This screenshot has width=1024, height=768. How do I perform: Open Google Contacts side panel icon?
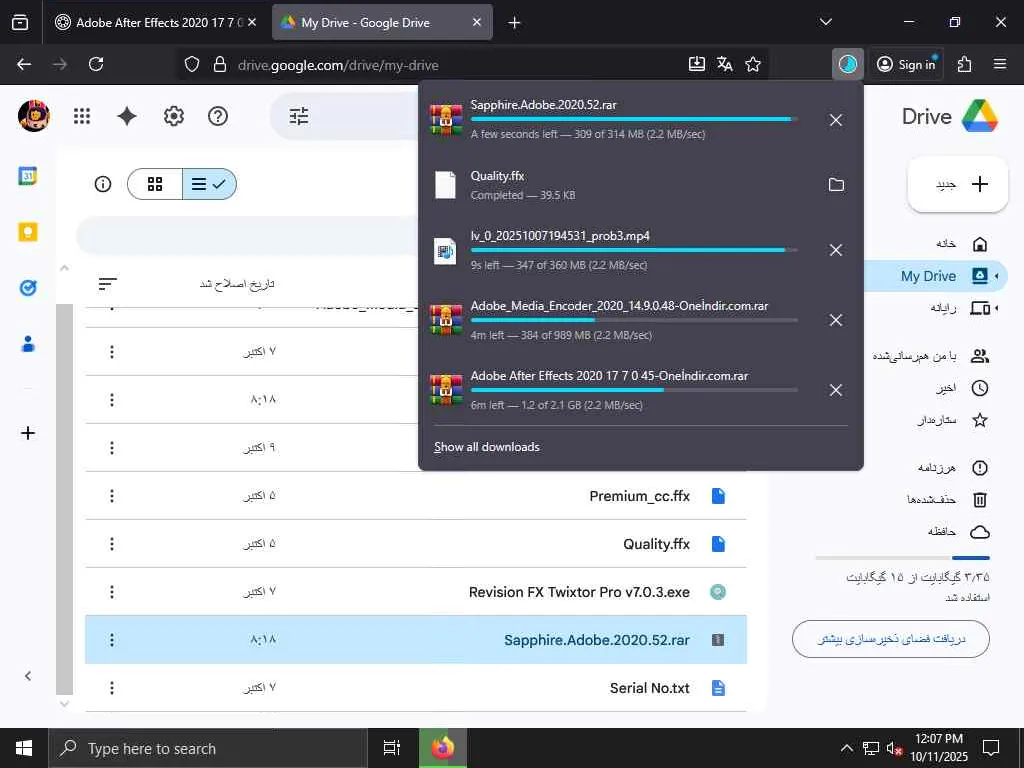click(27, 344)
